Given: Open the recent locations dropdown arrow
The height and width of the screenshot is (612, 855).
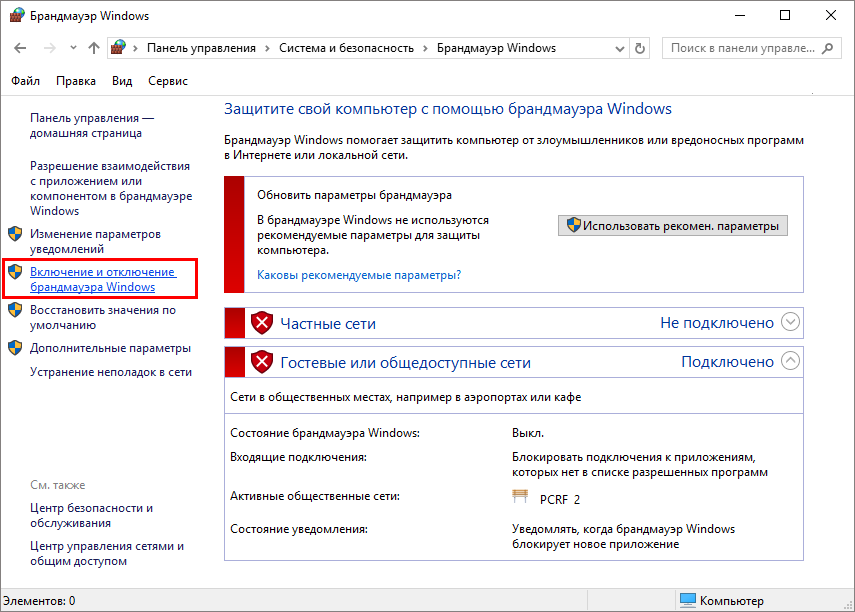Looking at the screenshot, I should click(72, 48).
